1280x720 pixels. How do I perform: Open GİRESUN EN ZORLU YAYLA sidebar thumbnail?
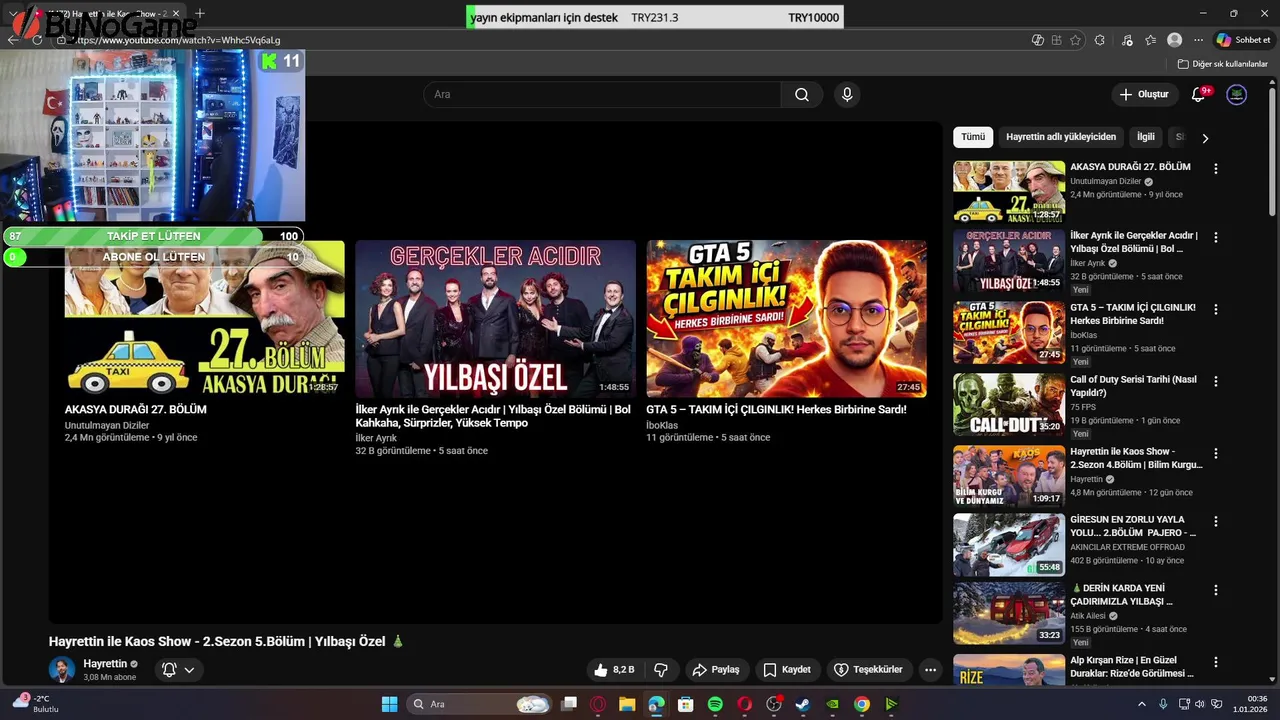point(1009,545)
